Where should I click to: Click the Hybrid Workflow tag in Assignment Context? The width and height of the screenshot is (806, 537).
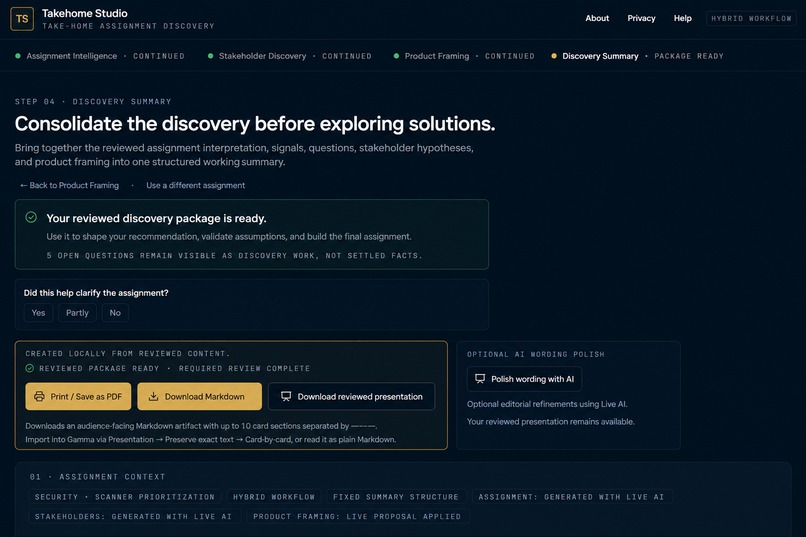coord(274,497)
